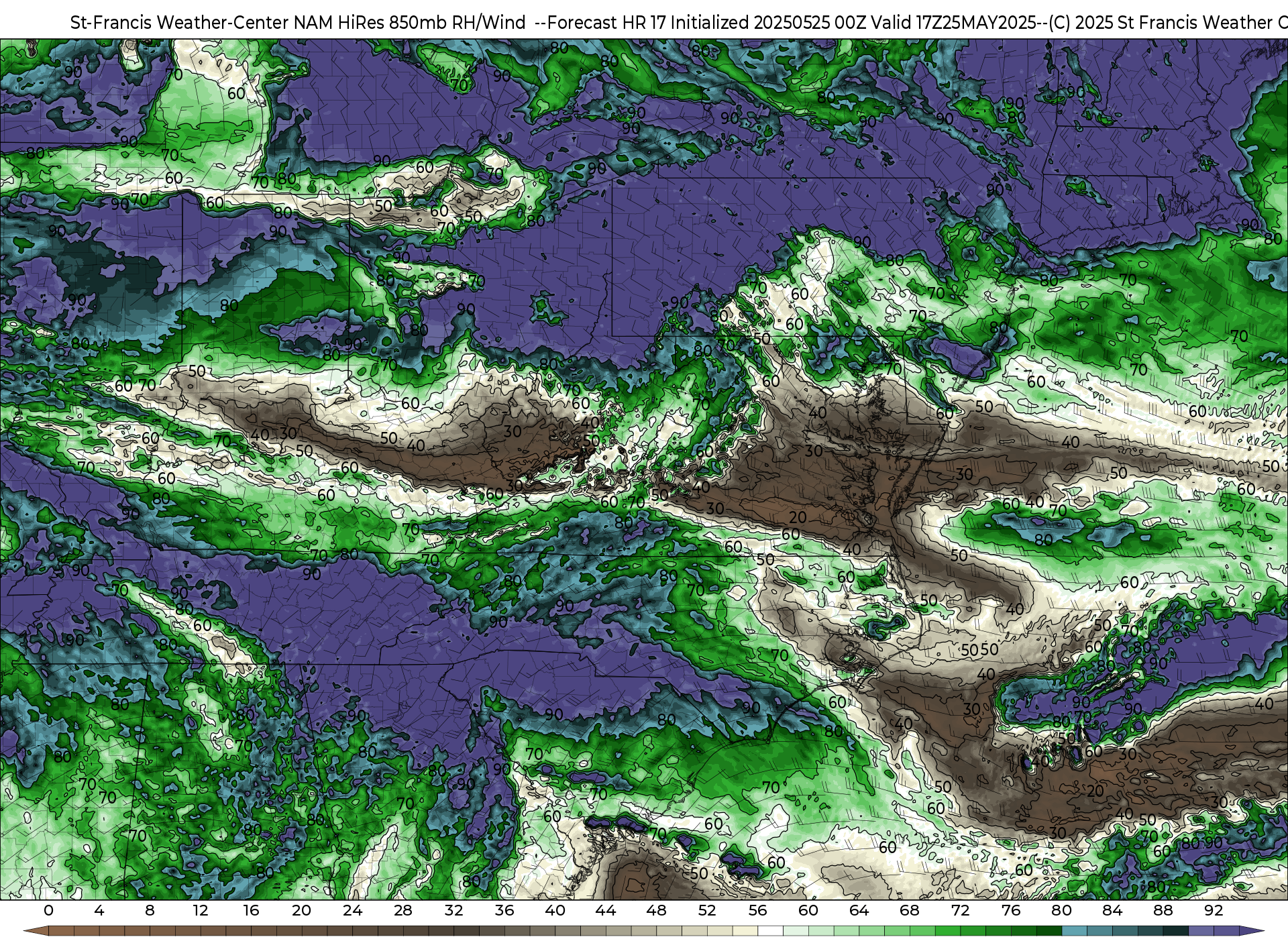Click 'Valid 17Z25MAY2025' in header
Screen dimensions: 1288x939
952,23
